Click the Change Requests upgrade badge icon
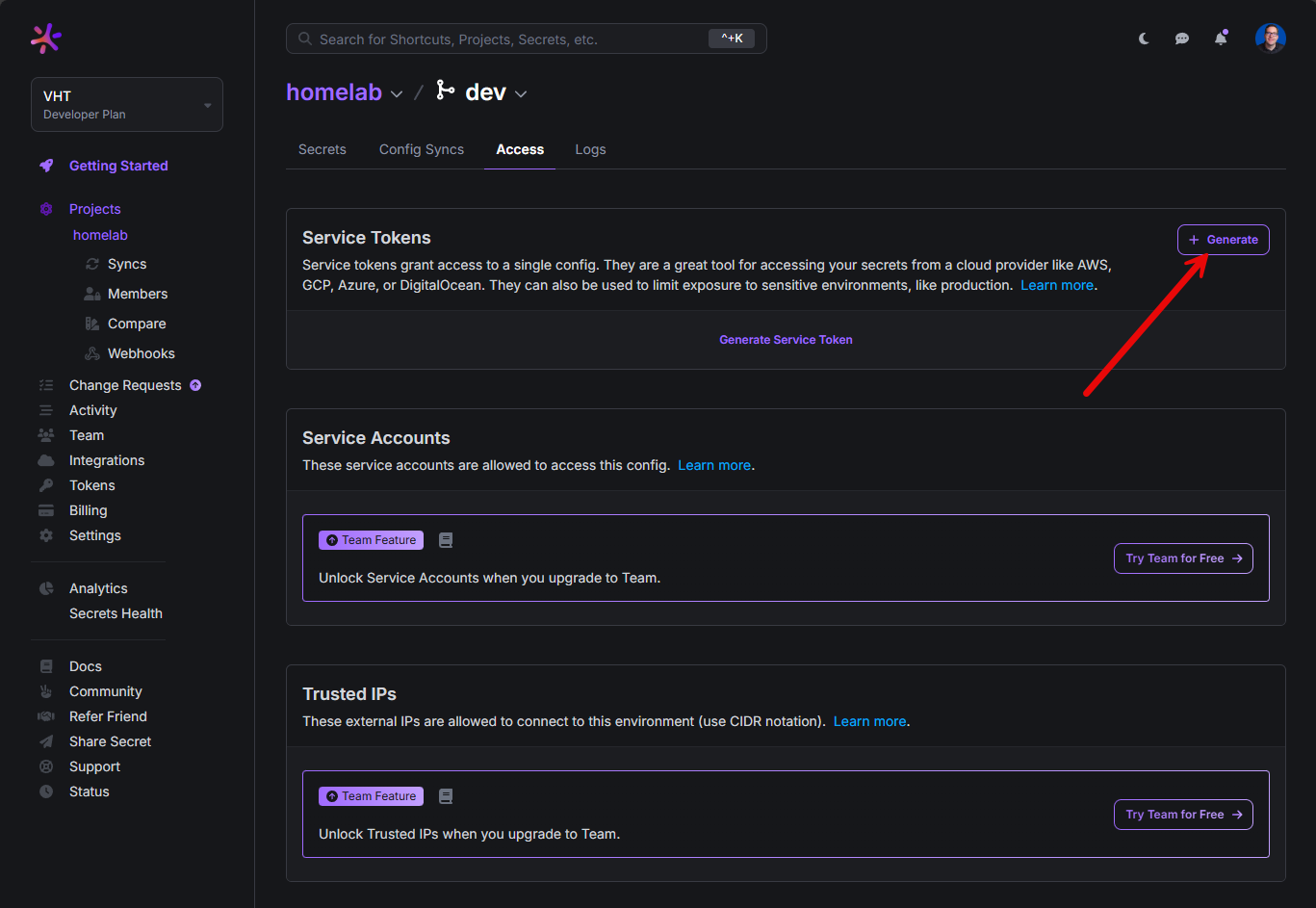The image size is (1316, 908). (195, 385)
